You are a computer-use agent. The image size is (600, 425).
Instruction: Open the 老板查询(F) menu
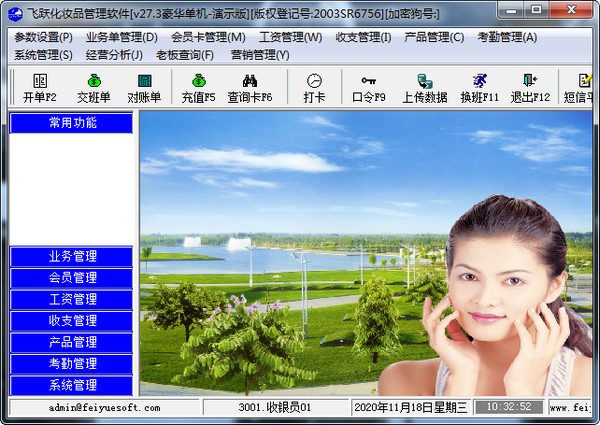coord(184,55)
